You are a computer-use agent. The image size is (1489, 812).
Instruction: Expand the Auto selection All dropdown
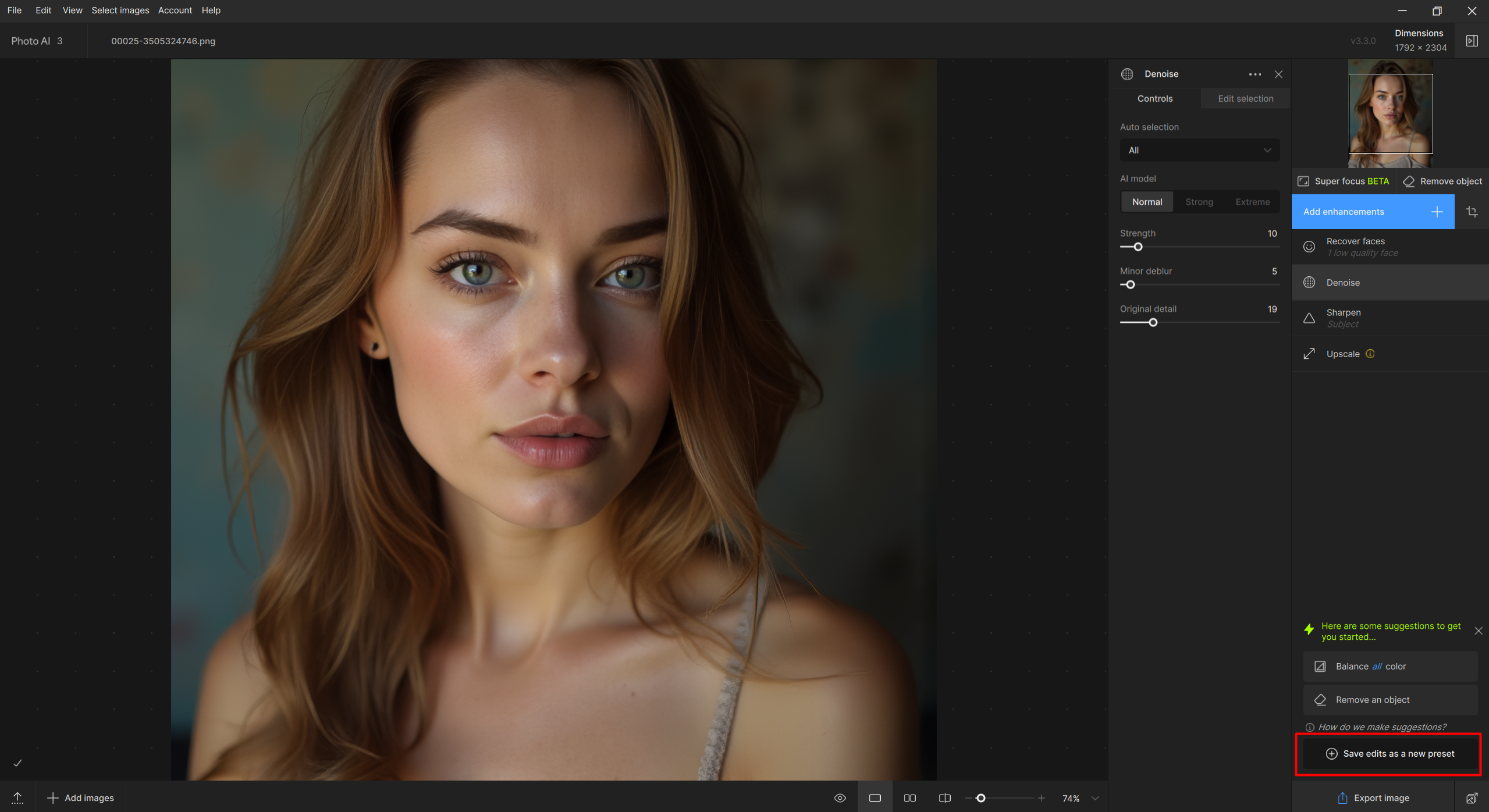1199,150
